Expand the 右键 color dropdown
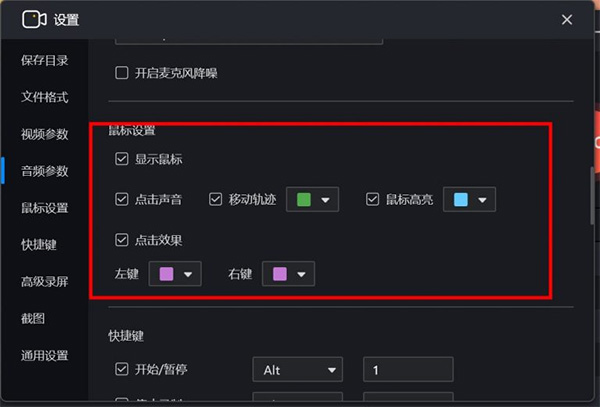Screen dimensions: 600x407 (289, 273)
